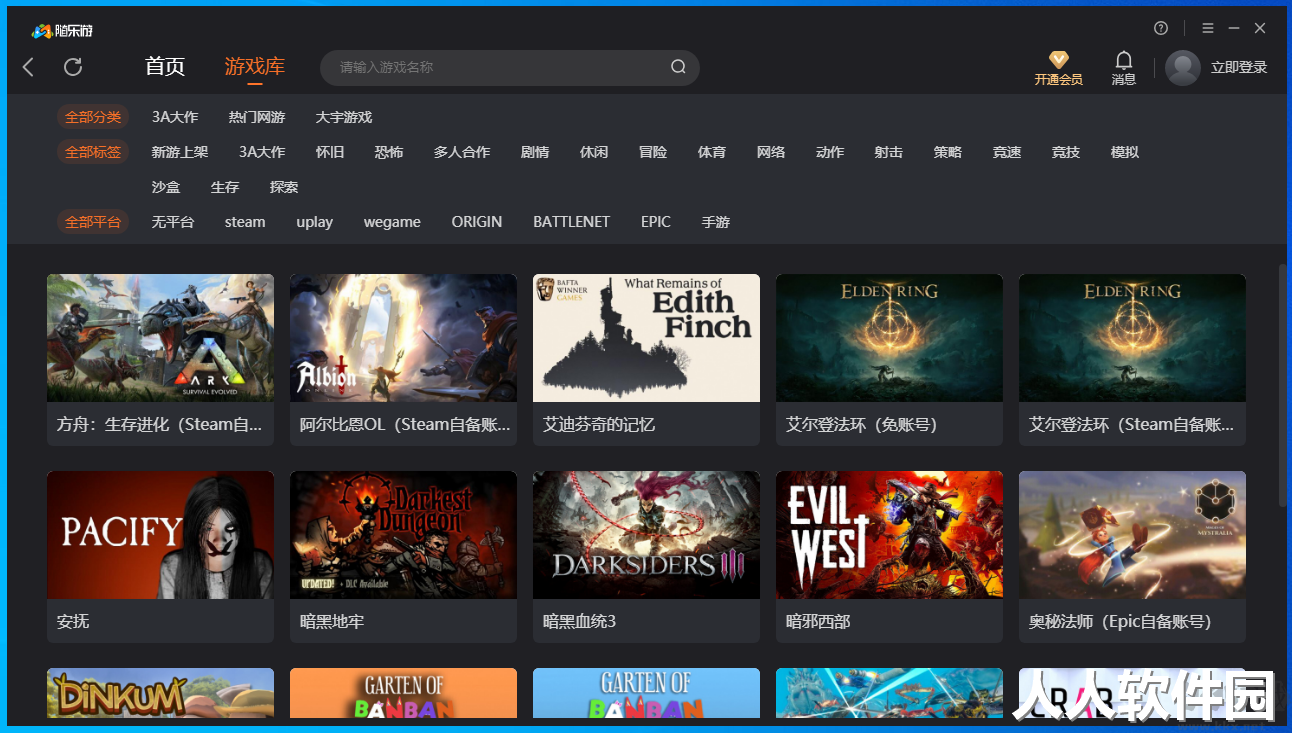The width and height of the screenshot is (1292, 733).
Task: Click the game name search field
Action: tap(509, 67)
